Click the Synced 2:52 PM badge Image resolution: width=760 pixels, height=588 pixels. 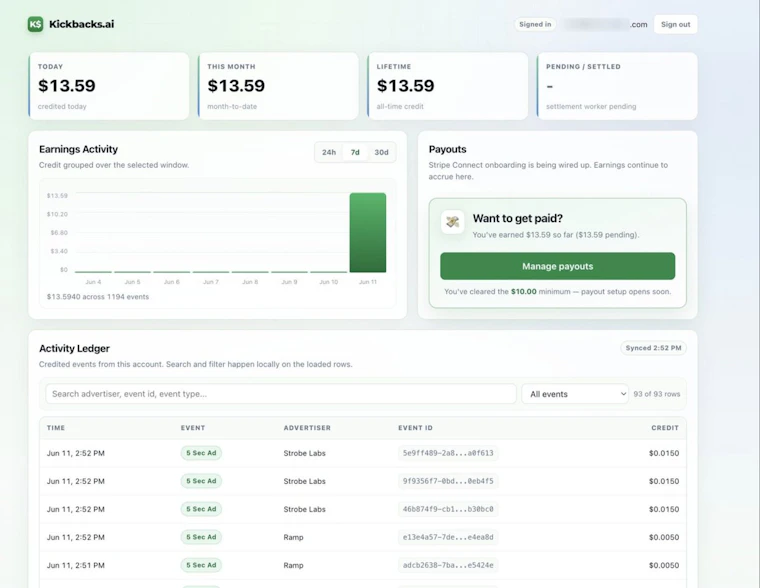653,348
